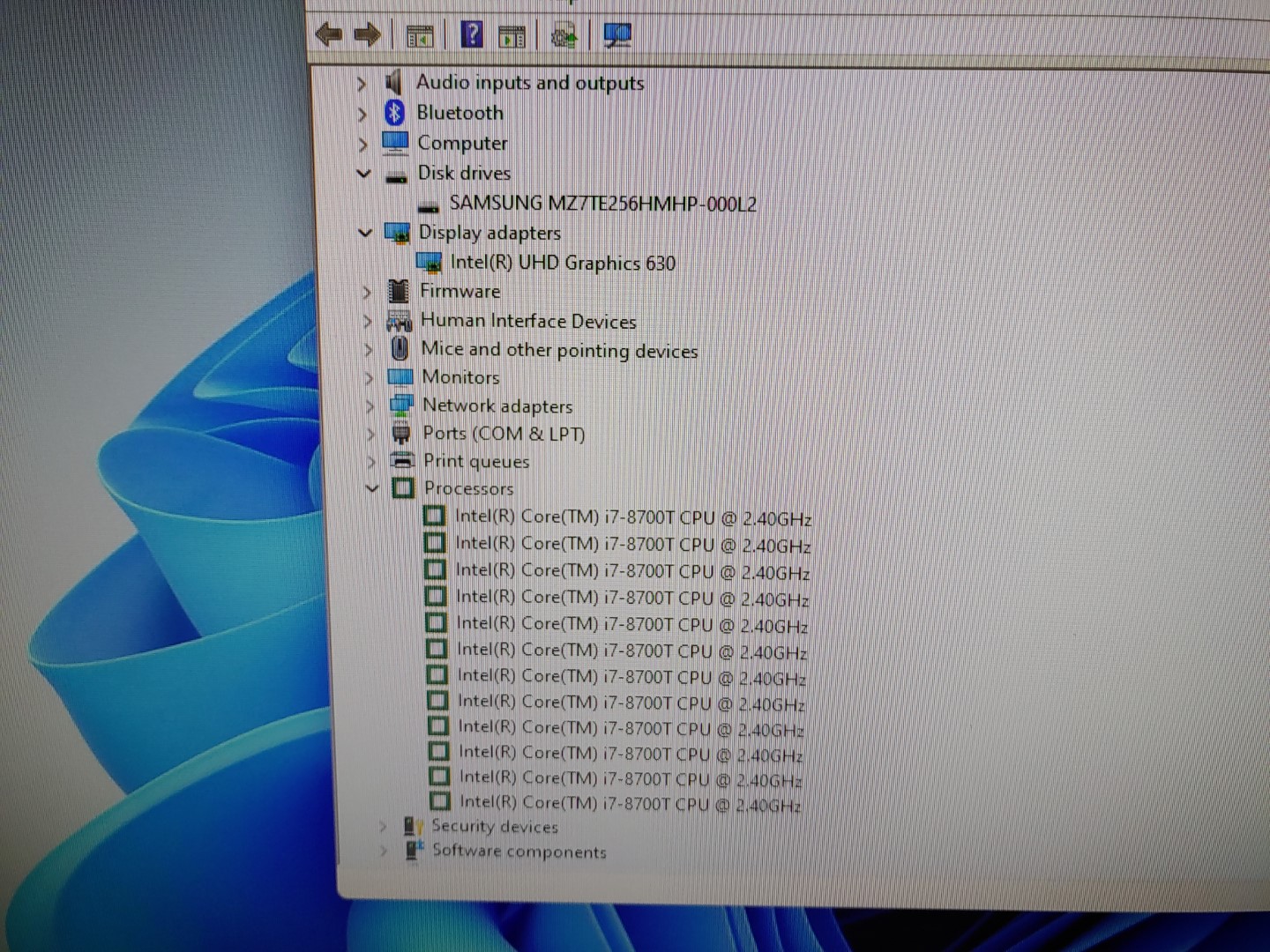Select the Human Interface Devices label

pos(528,321)
